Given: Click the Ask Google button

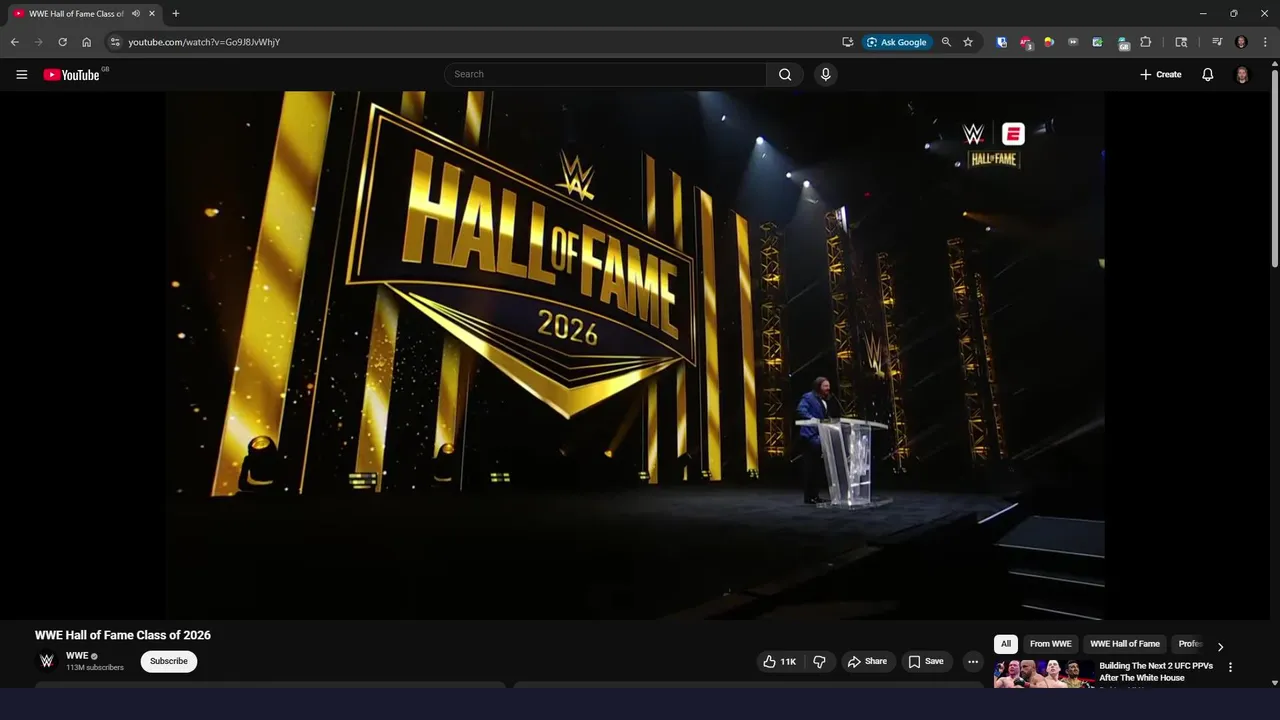Looking at the screenshot, I should click(x=897, y=42).
